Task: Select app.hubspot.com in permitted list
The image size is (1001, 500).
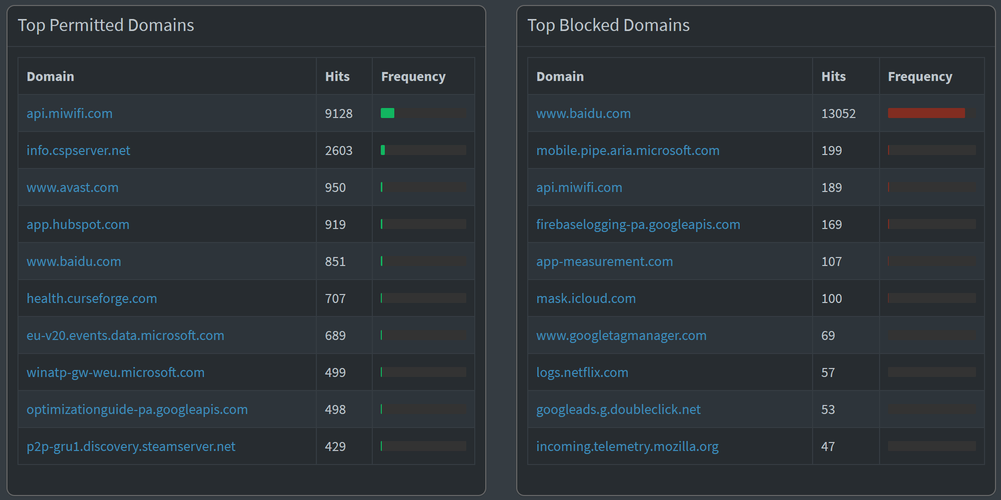Action: pos(78,225)
